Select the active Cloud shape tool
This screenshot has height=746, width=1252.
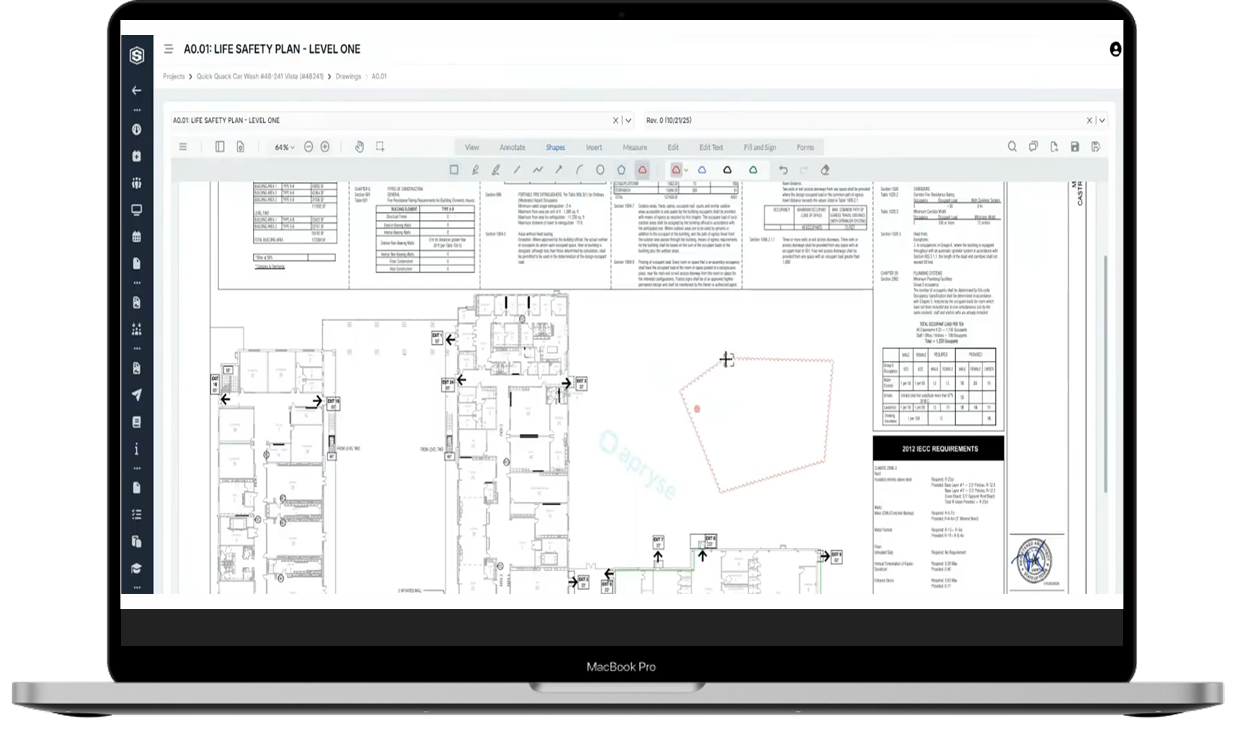(x=643, y=170)
